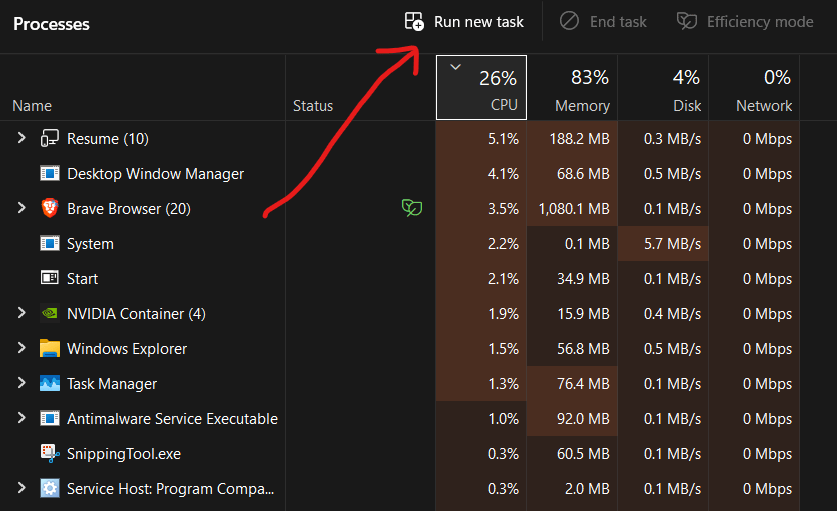This screenshot has height=511, width=837.
Task: Expand the Resume (10) process group
Action: 21,138
